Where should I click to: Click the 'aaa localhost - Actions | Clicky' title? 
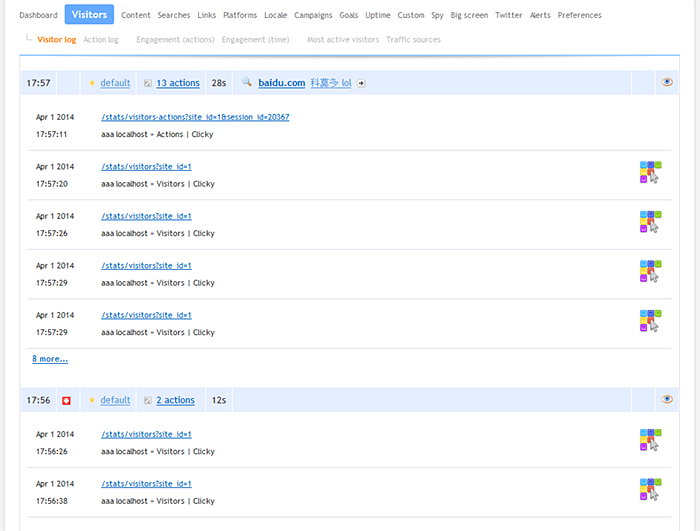(157, 134)
